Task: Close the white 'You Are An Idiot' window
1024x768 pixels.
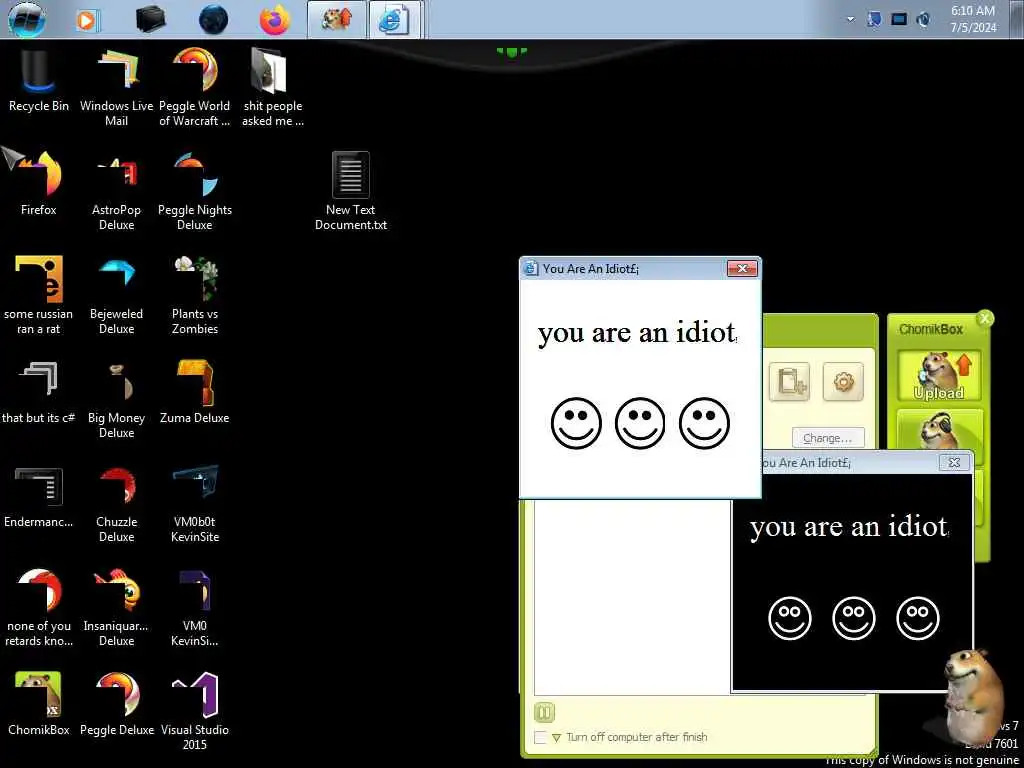Action: pyautogui.click(x=742, y=268)
